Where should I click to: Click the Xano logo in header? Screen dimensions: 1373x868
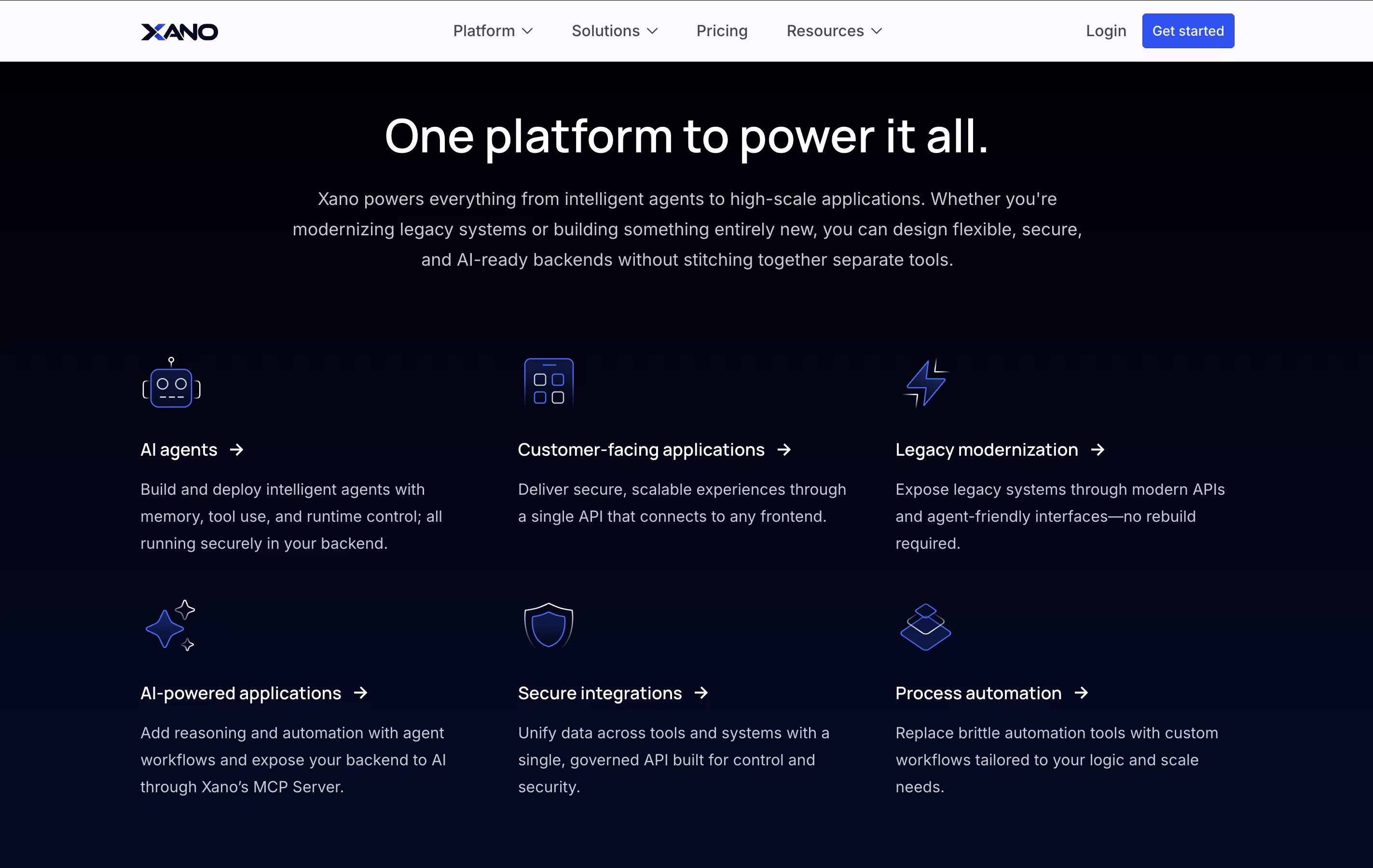coord(179,31)
